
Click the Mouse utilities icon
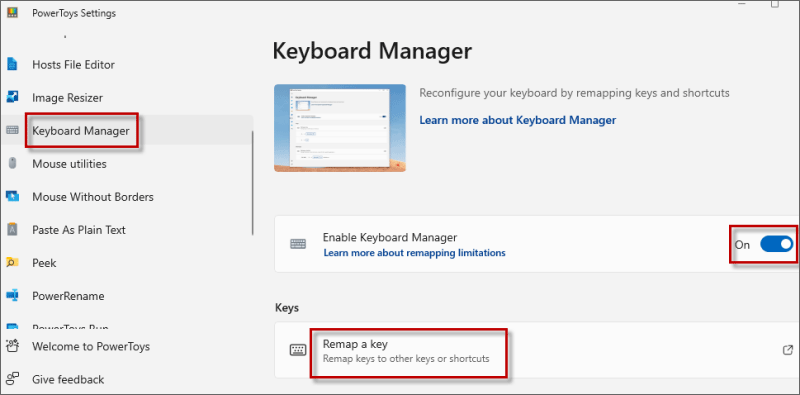click(x=12, y=163)
